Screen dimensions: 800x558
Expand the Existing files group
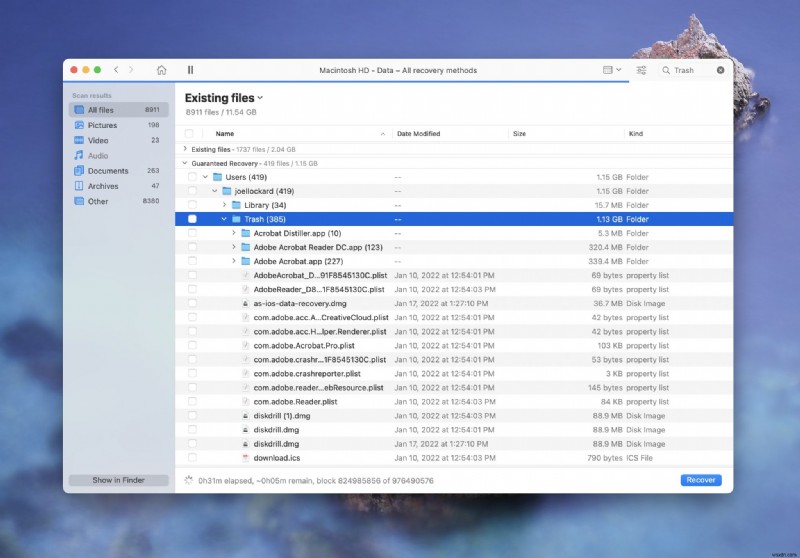point(185,149)
